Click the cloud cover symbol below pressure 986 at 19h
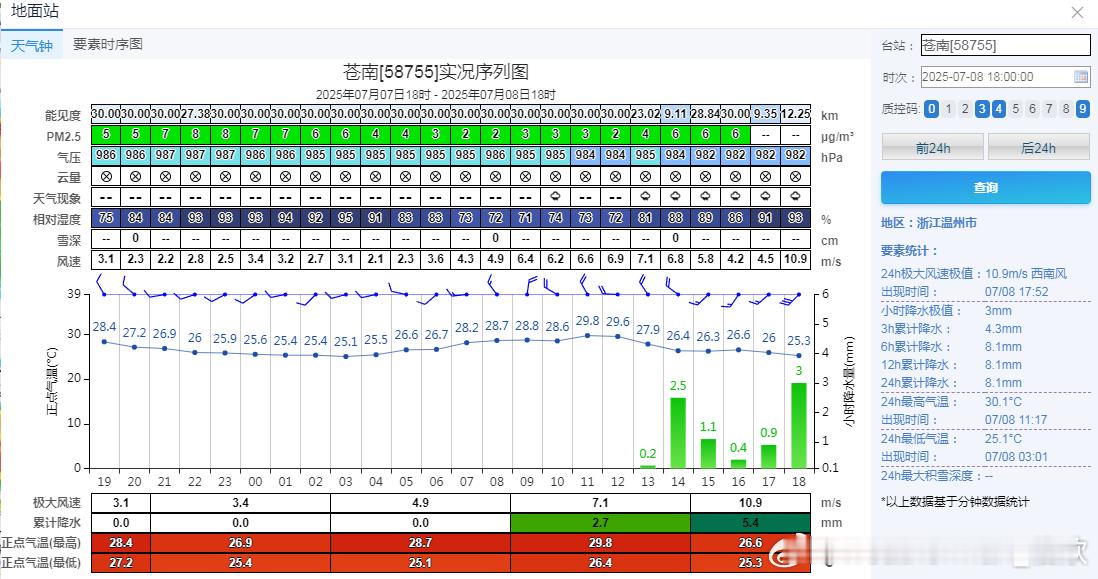Screen dimensions: 1098x579 click(x=106, y=177)
